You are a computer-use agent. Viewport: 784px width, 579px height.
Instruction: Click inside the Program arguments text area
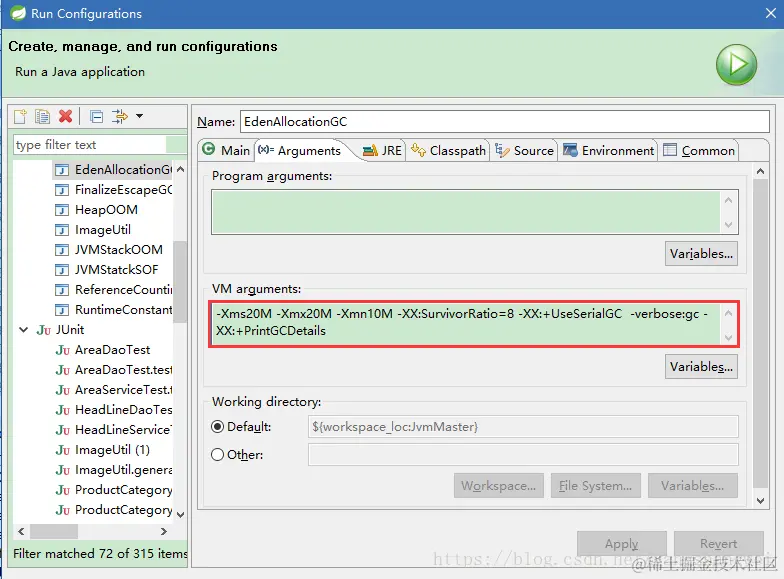click(x=466, y=212)
